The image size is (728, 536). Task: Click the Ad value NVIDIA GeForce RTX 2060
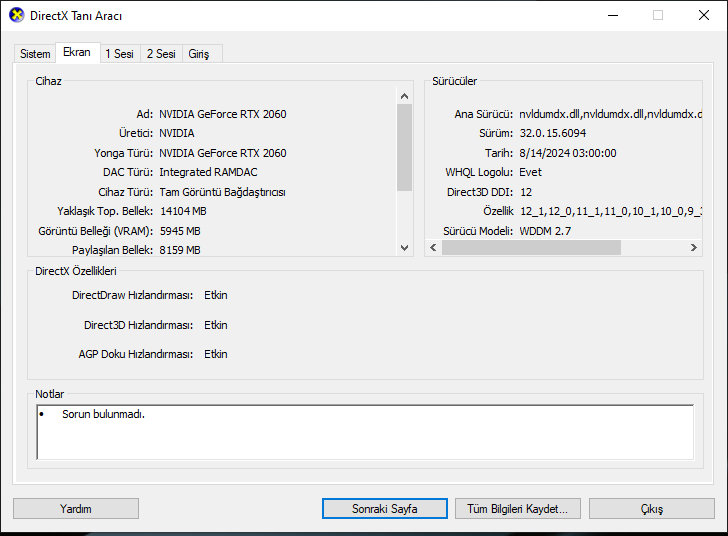pyautogui.click(x=223, y=114)
